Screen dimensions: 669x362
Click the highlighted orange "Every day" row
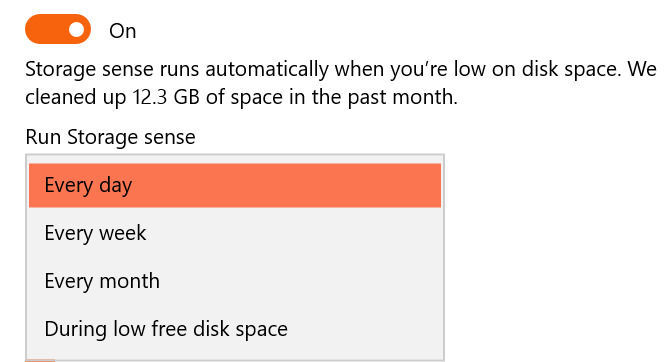pos(235,185)
